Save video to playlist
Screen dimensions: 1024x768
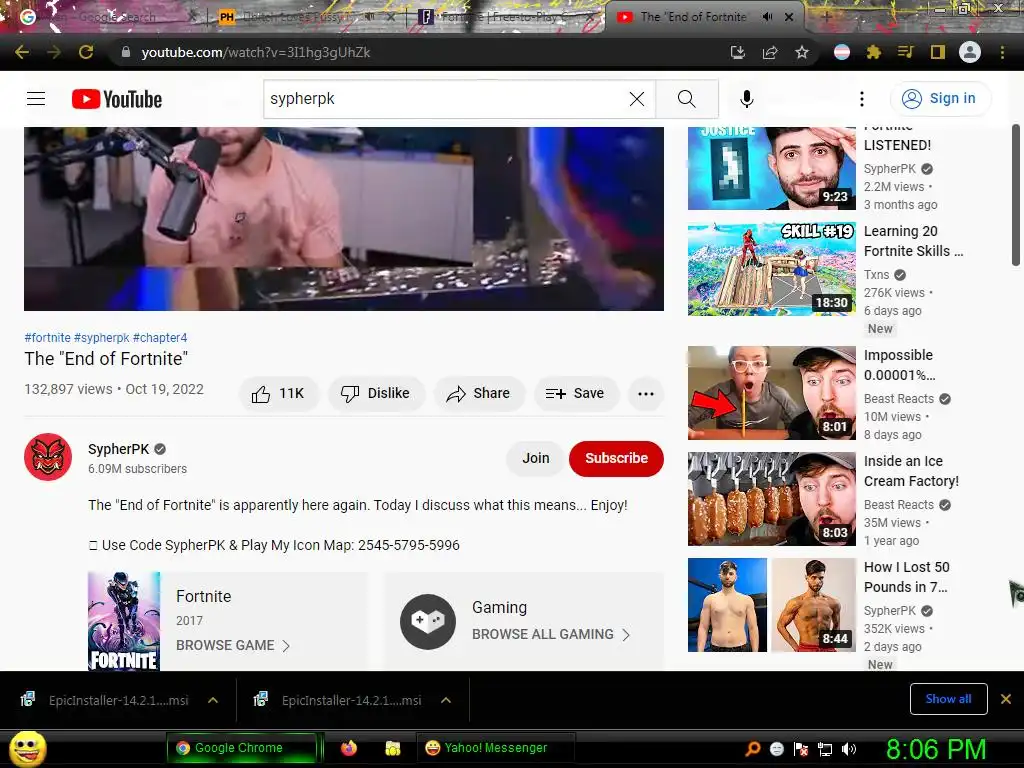coord(575,393)
